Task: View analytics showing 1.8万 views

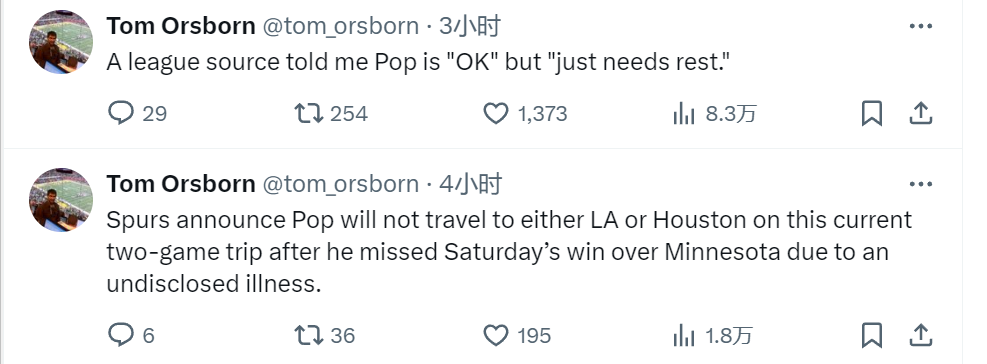Action: pyautogui.click(x=712, y=335)
